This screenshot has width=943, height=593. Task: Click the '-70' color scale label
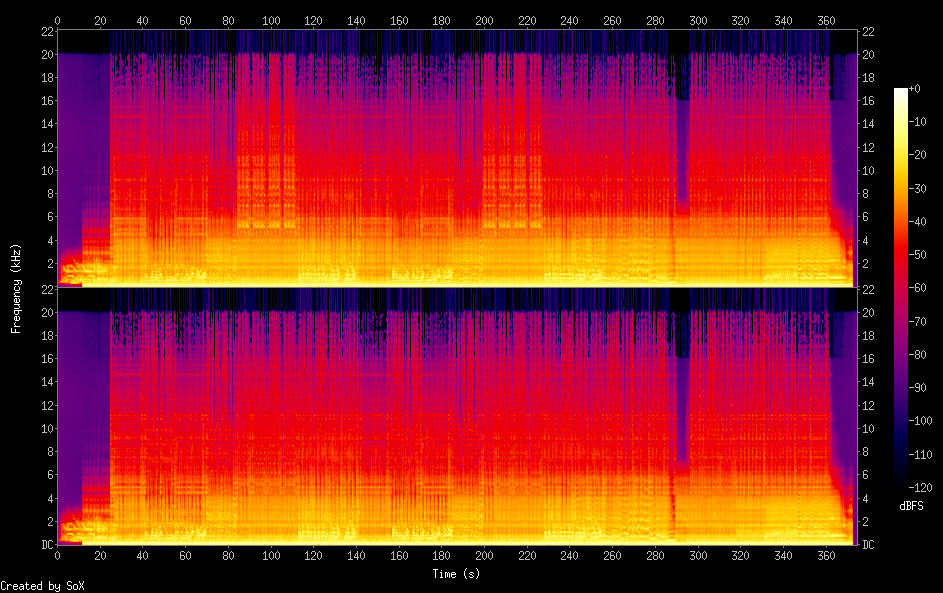click(x=918, y=322)
